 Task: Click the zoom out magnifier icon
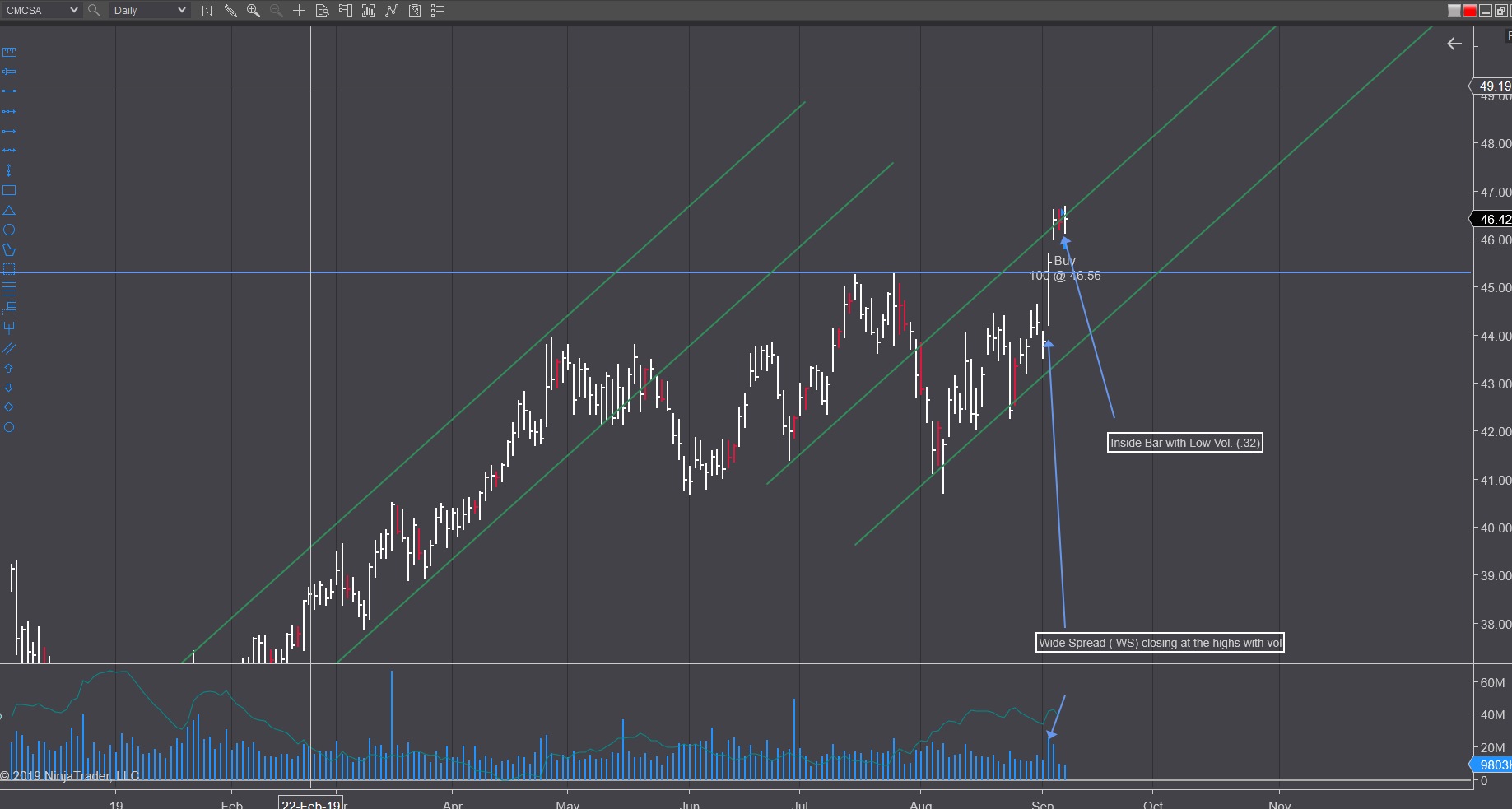point(277,11)
